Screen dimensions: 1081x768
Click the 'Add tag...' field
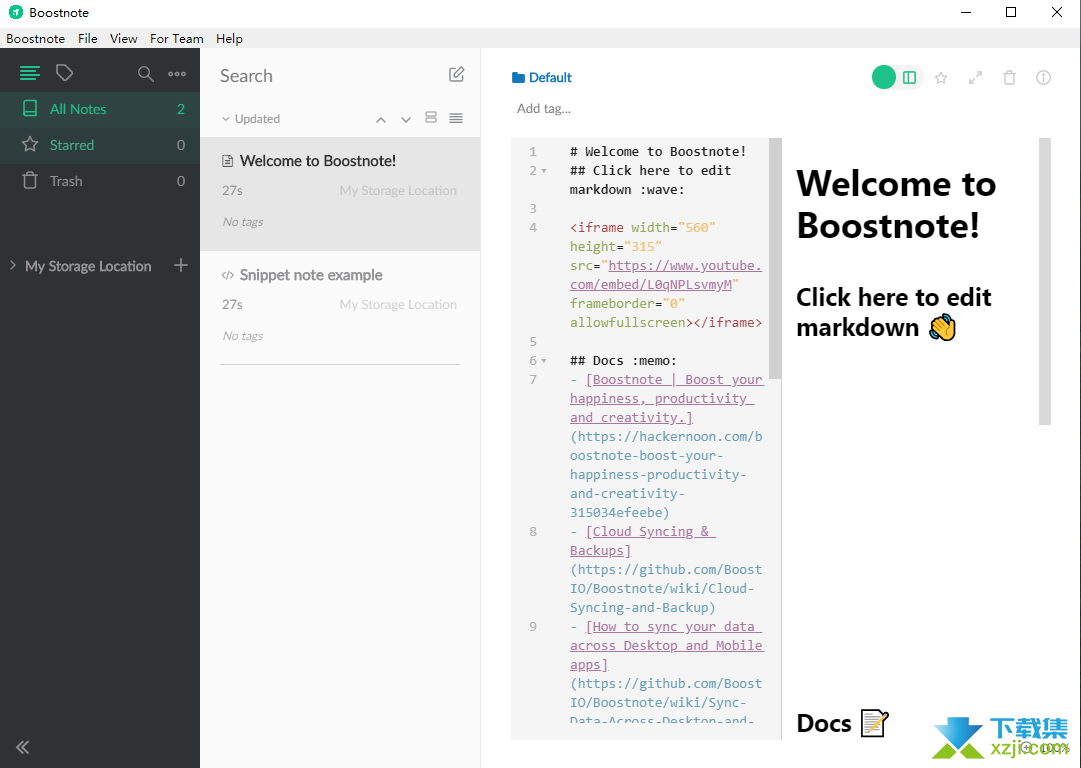[544, 108]
